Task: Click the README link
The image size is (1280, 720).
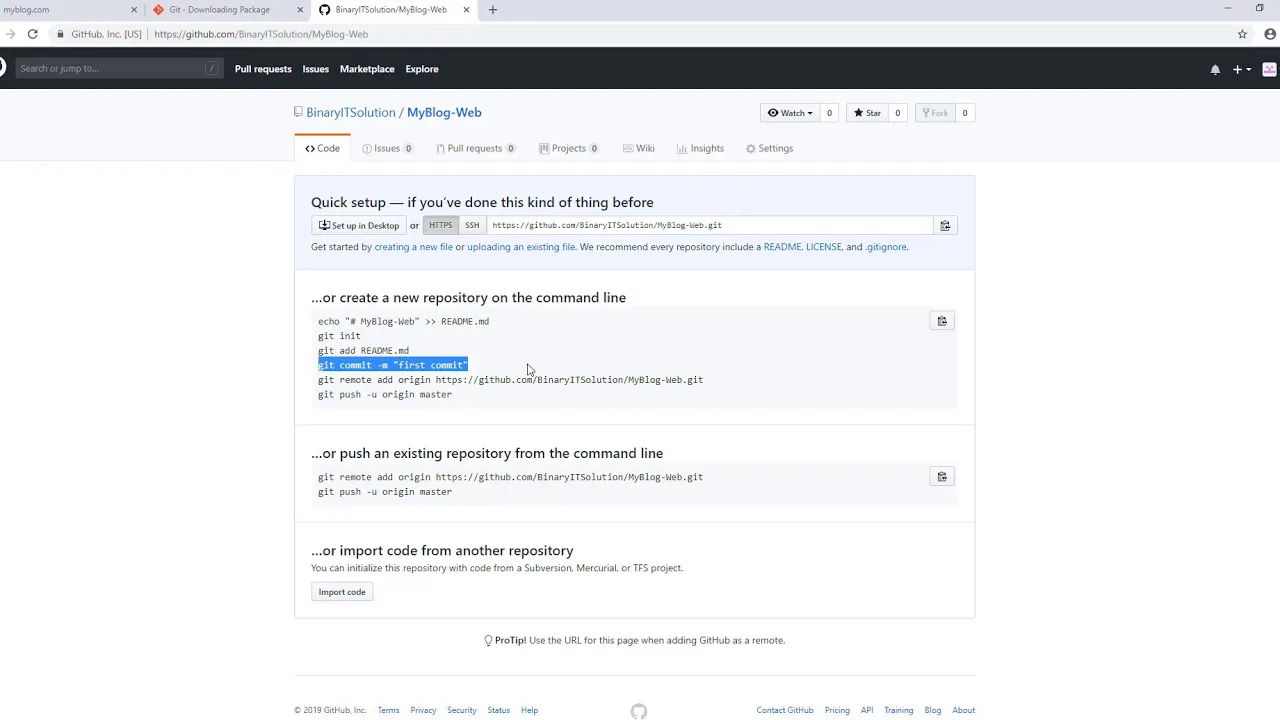Action: tap(782, 247)
